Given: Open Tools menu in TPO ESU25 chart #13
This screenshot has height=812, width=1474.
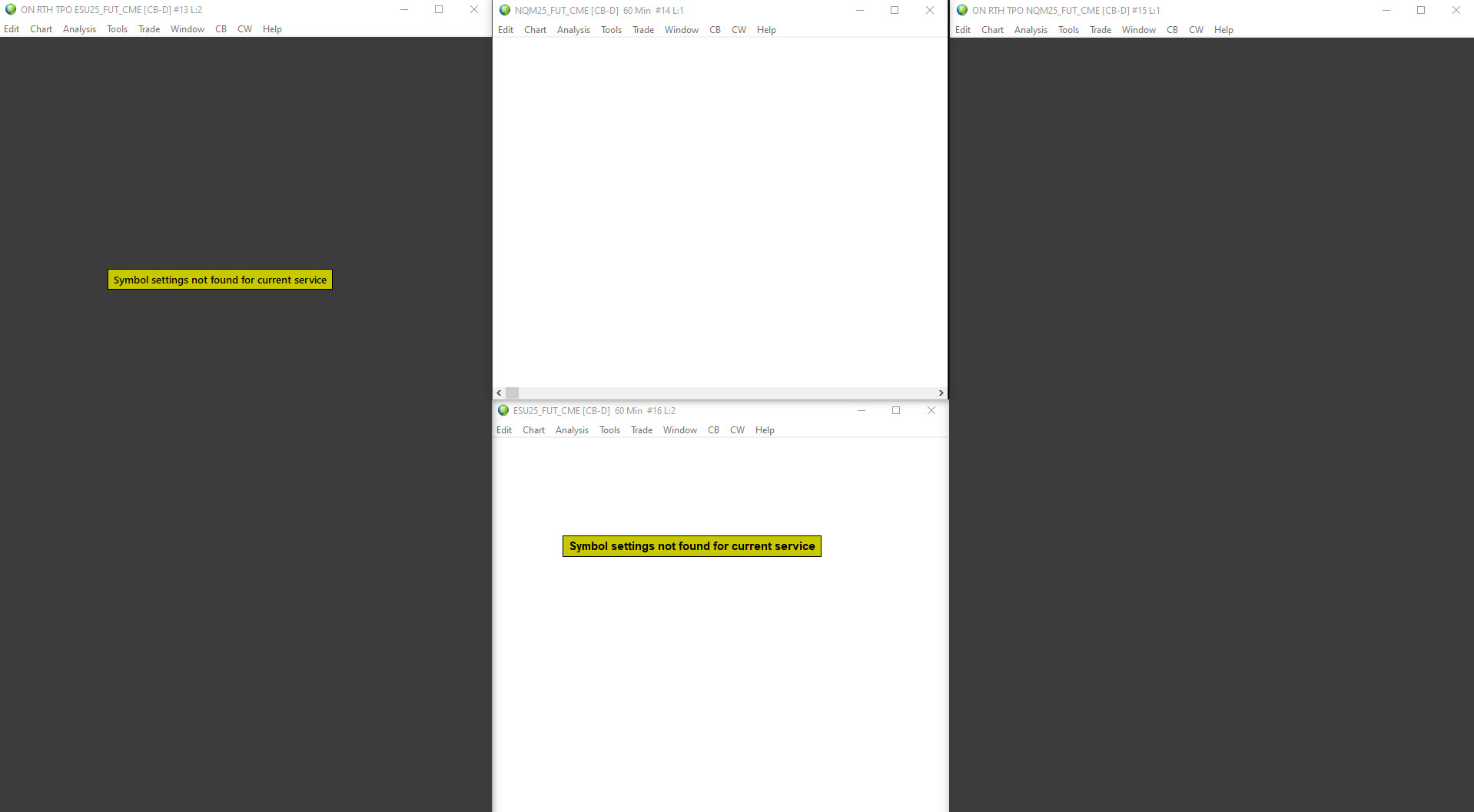Looking at the screenshot, I should (x=118, y=29).
